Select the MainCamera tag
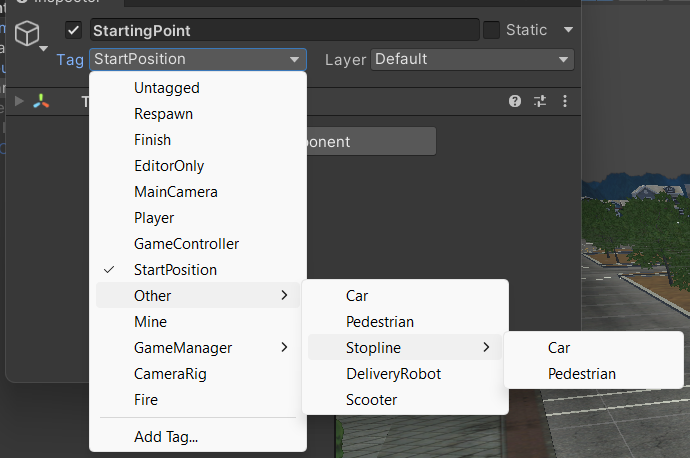This screenshot has height=458, width=690. [198, 192]
